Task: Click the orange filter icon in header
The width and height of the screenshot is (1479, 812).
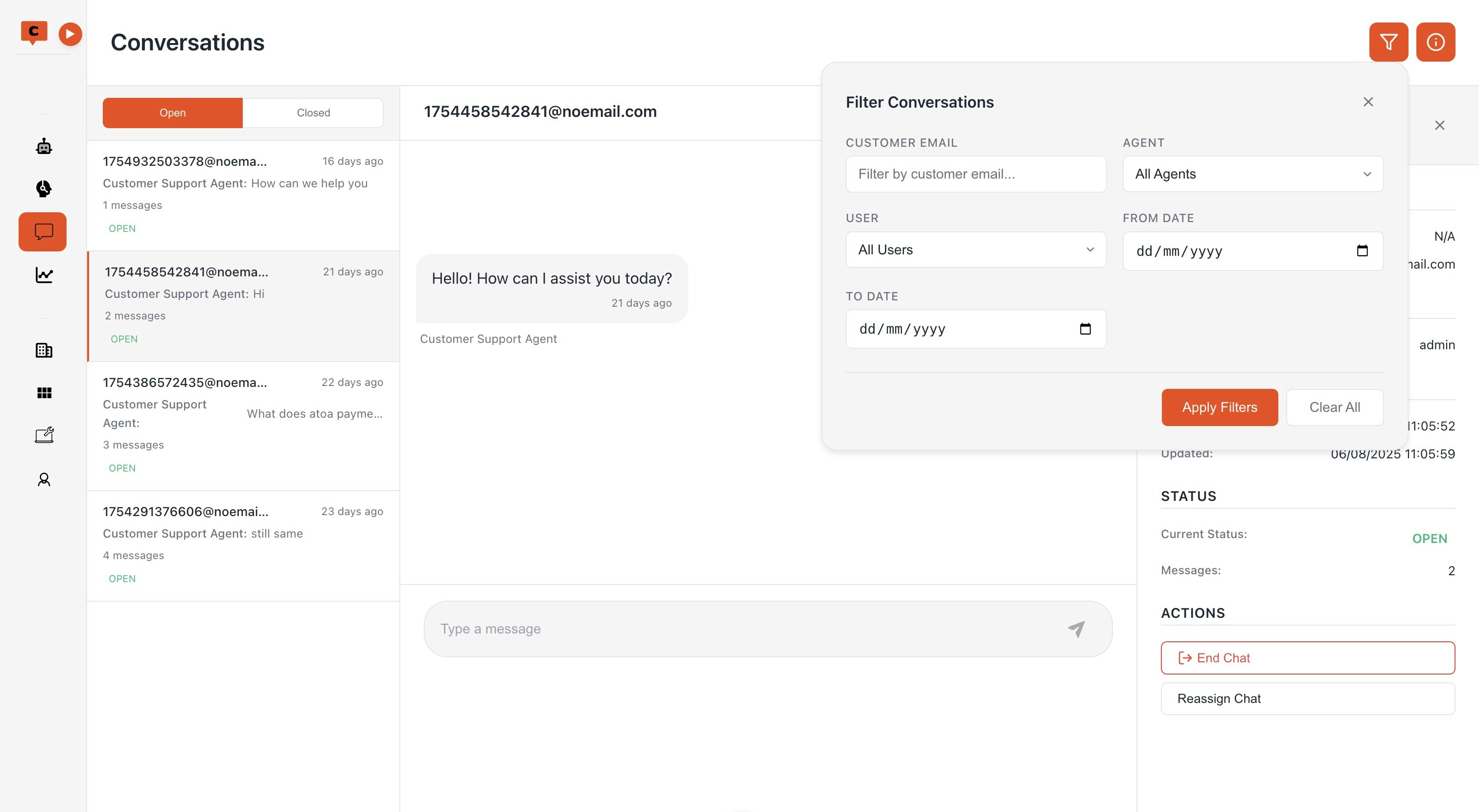Action: coord(1388,42)
